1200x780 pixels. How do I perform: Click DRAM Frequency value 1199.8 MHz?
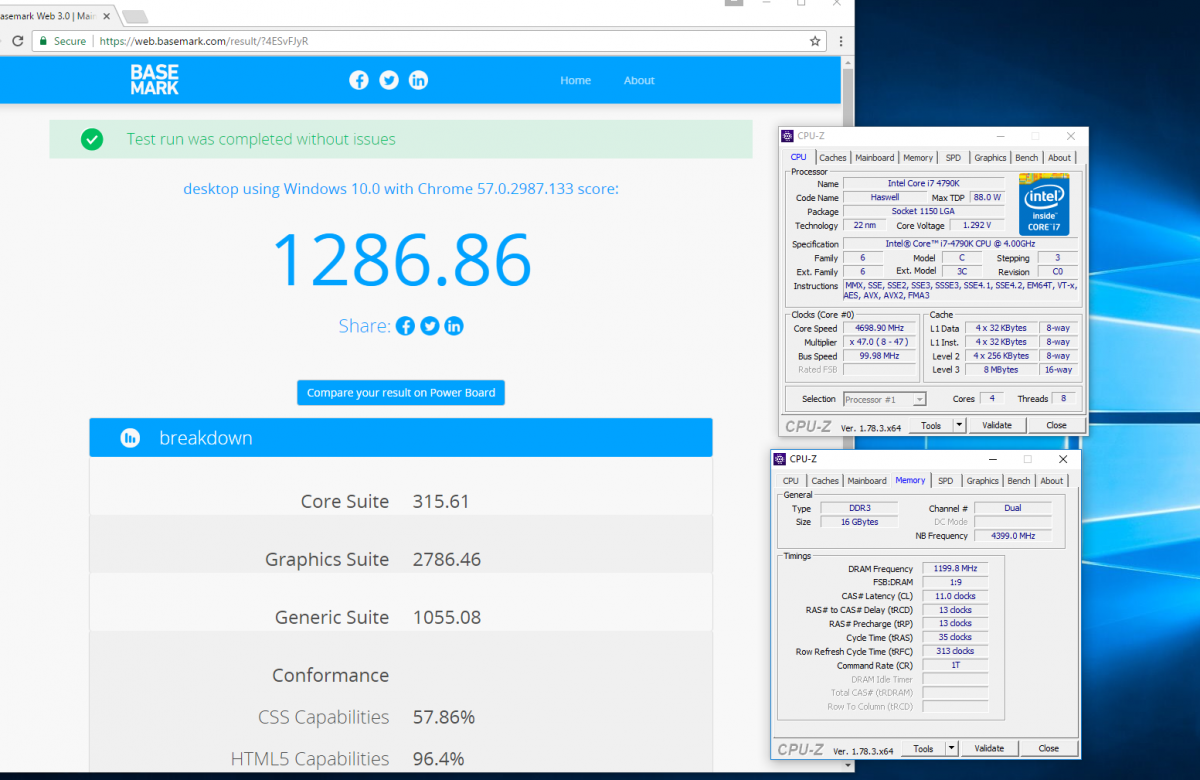coord(954,568)
